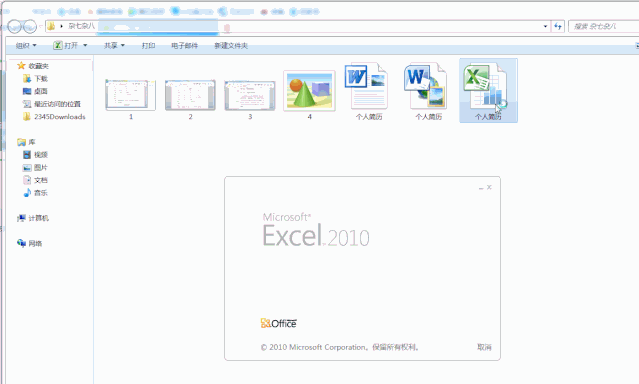Click 打印 in the toolbar
The image size is (639, 384).
pyautogui.click(x=148, y=46)
